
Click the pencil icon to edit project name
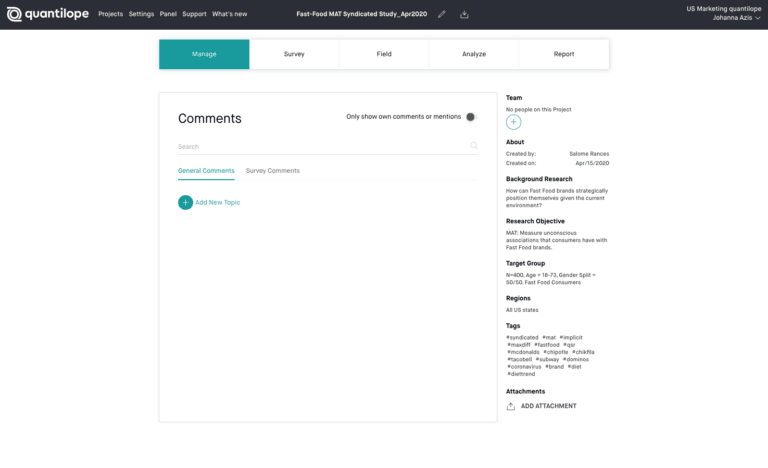[x=442, y=14]
